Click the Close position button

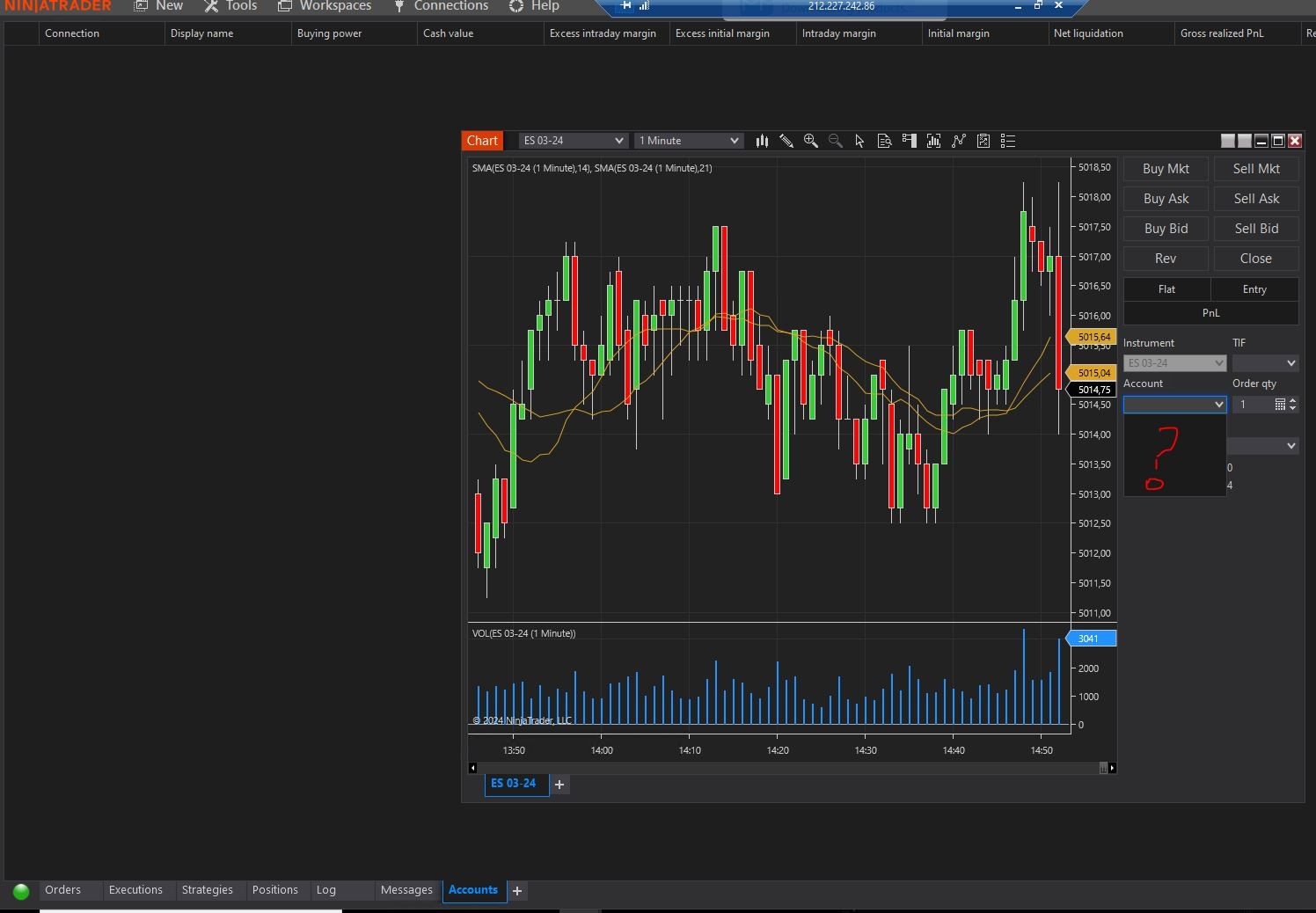pyautogui.click(x=1256, y=259)
